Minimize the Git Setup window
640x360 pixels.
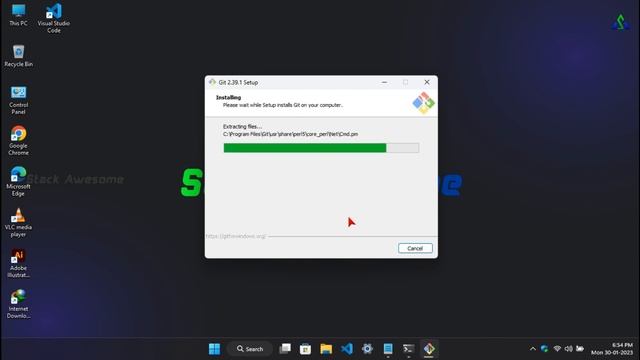[384, 82]
